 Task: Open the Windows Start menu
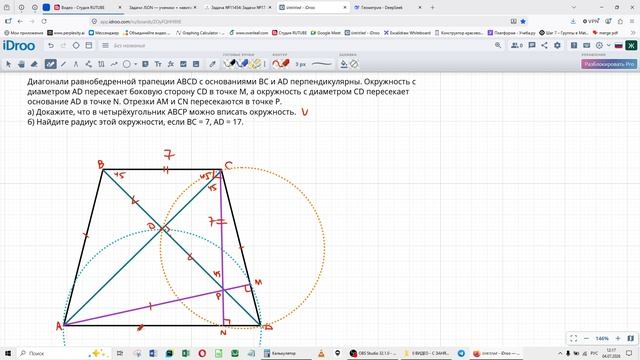(7, 353)
